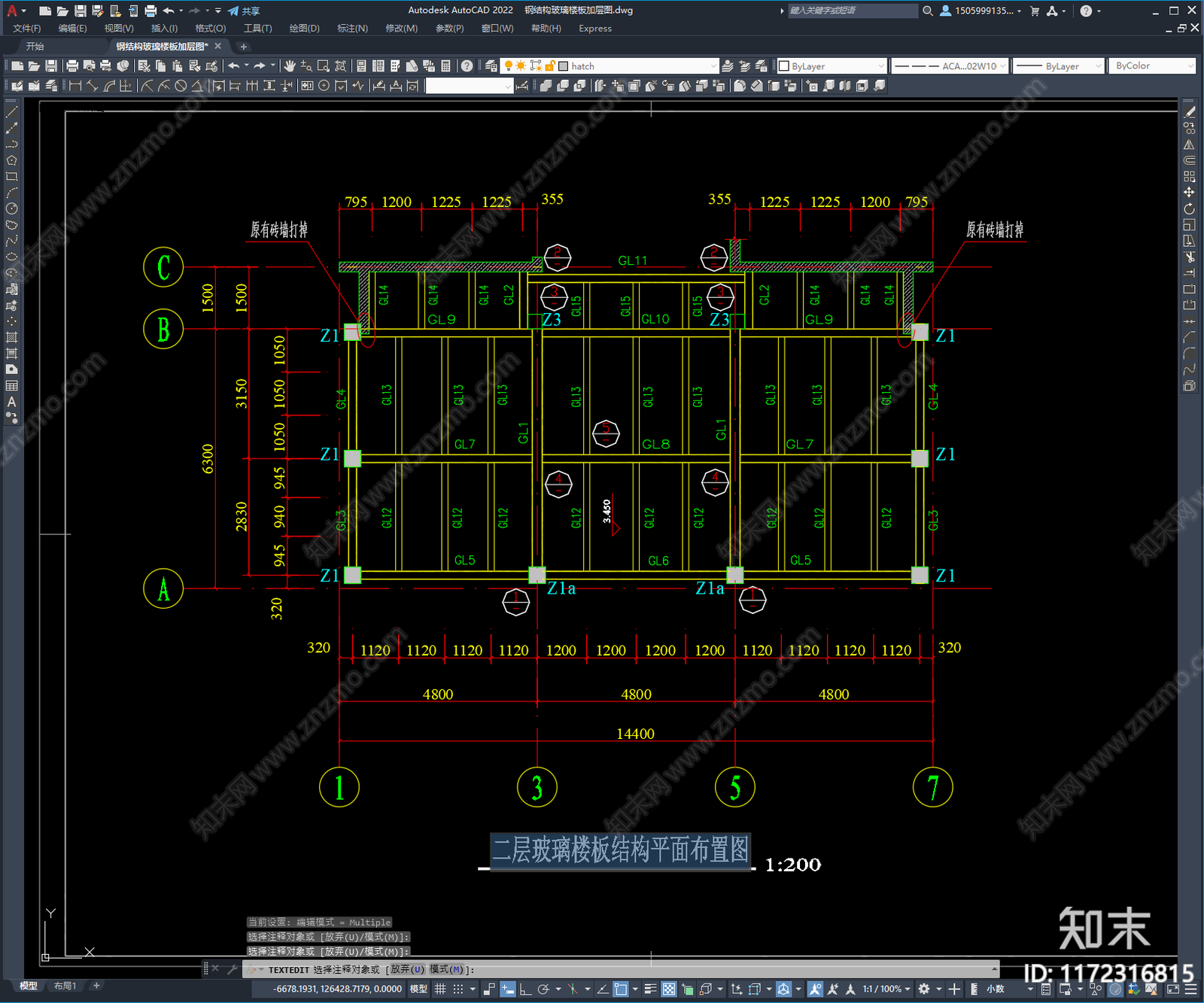Viewport: 1204px width, 1003px height.
Task: Toggle annotation visibility in status bar
Action: click(x=815, y=989)
